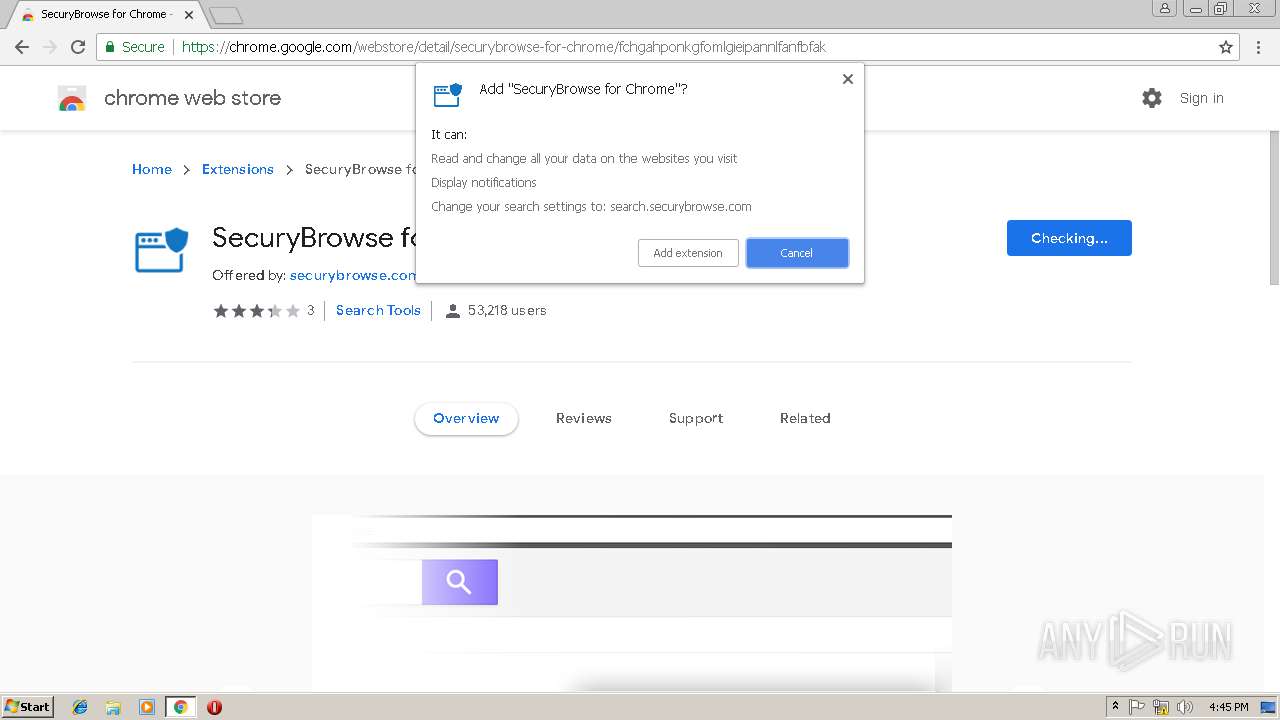Click the SecuryBrowse extension icon
The image size is (1280, 720).
[161, 250]
